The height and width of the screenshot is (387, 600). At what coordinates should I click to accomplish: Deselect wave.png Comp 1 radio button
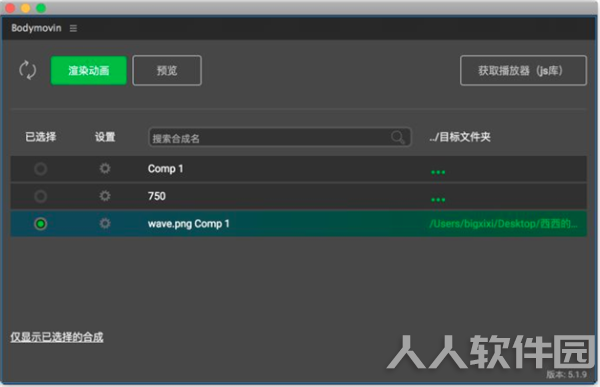(x=41, y=224)
